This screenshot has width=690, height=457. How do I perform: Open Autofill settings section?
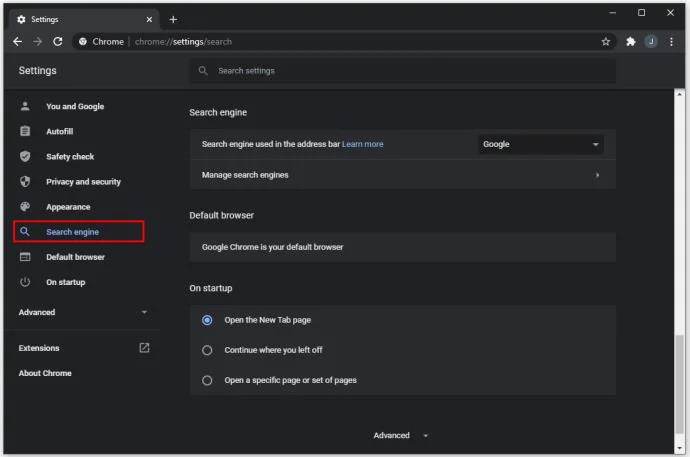pyautogui.click(x=59, y=131)
